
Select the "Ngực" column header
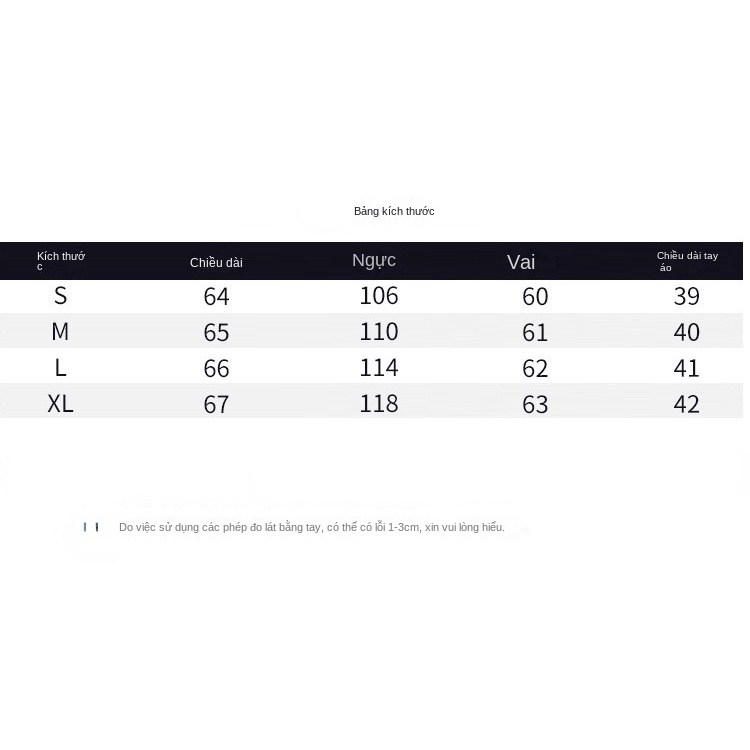374,261
